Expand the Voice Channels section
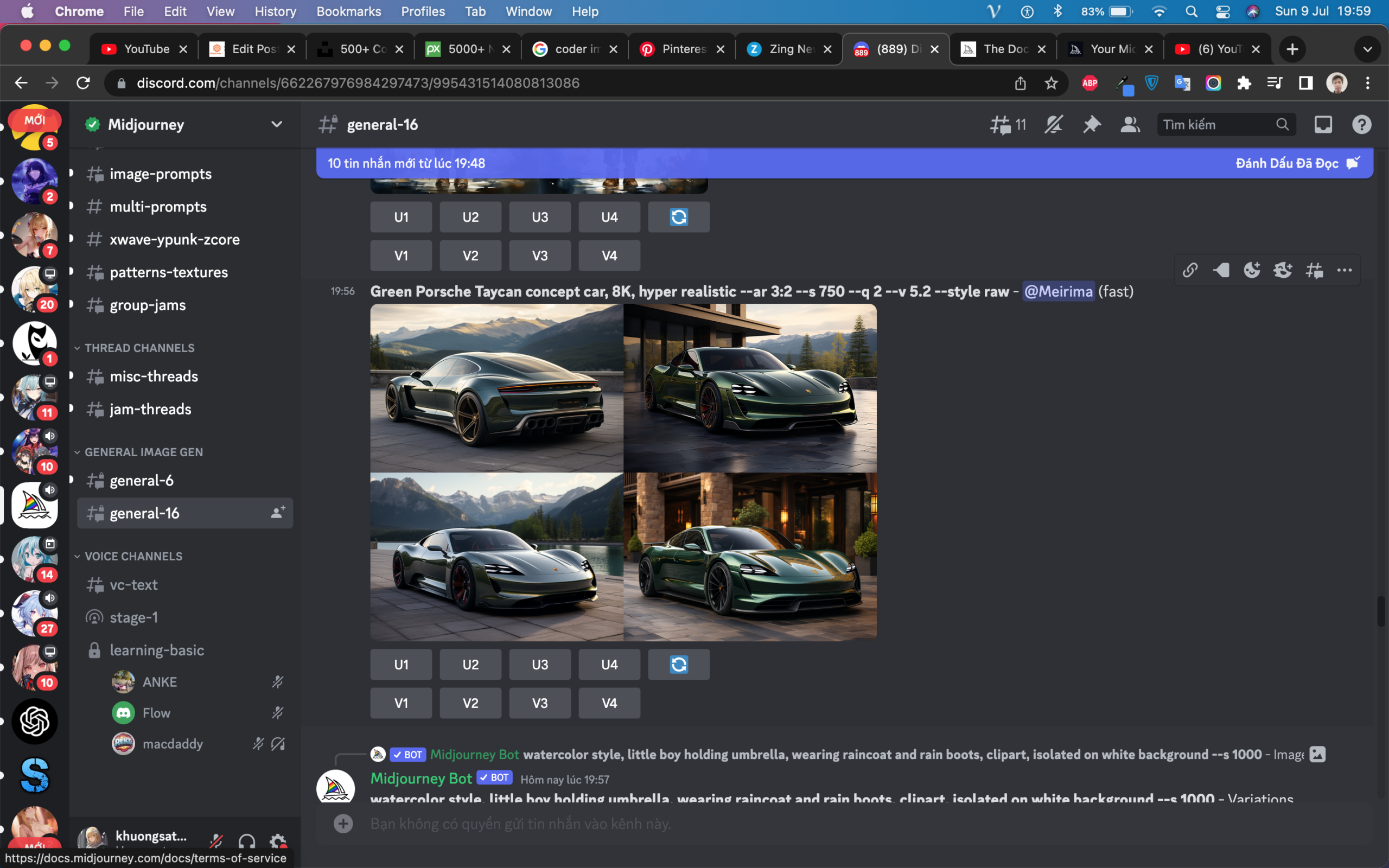 pyautogui.click(x=134, y=555)
